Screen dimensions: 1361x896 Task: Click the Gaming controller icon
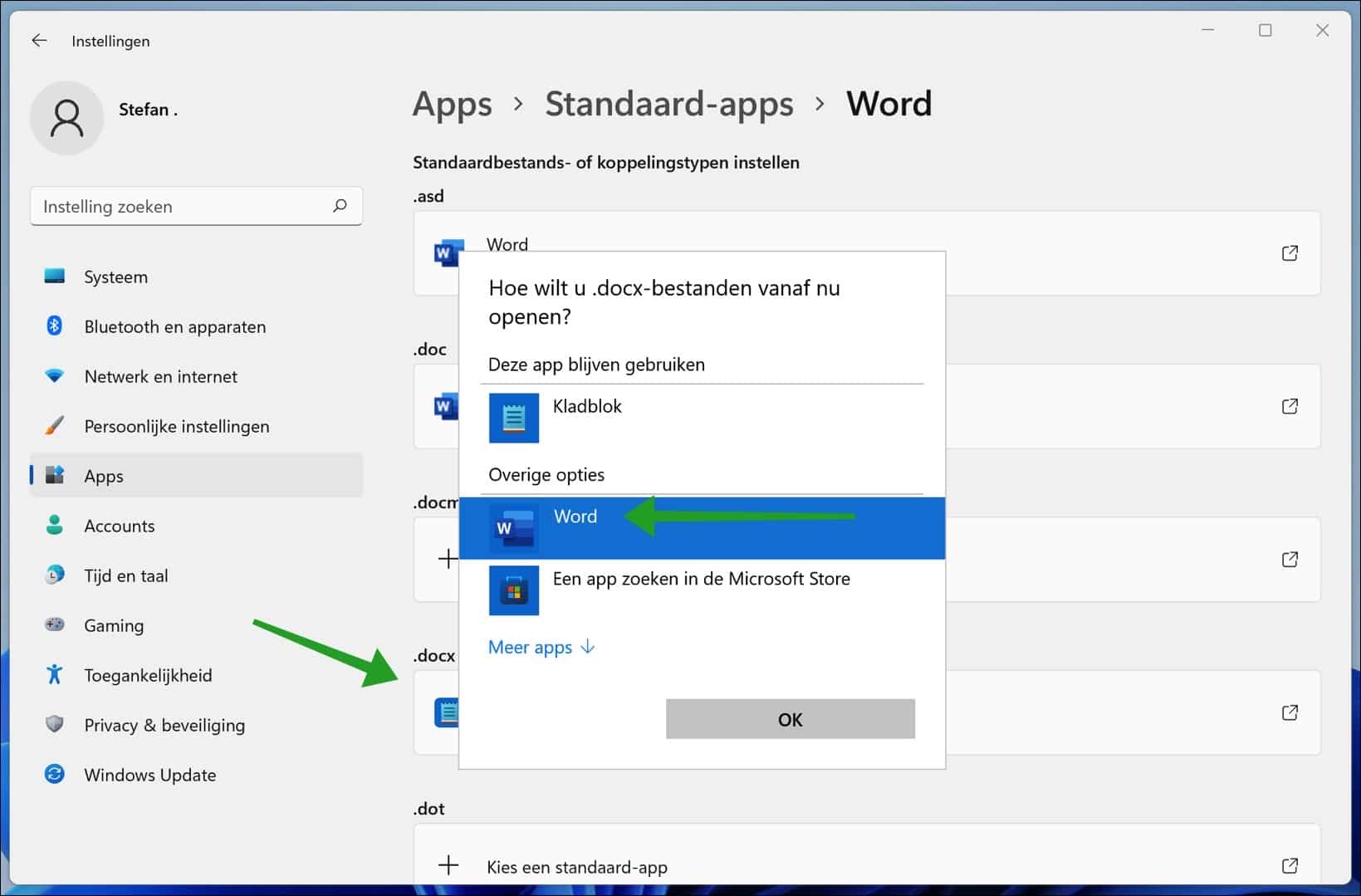pyautogui.click(x=54, y=624)
